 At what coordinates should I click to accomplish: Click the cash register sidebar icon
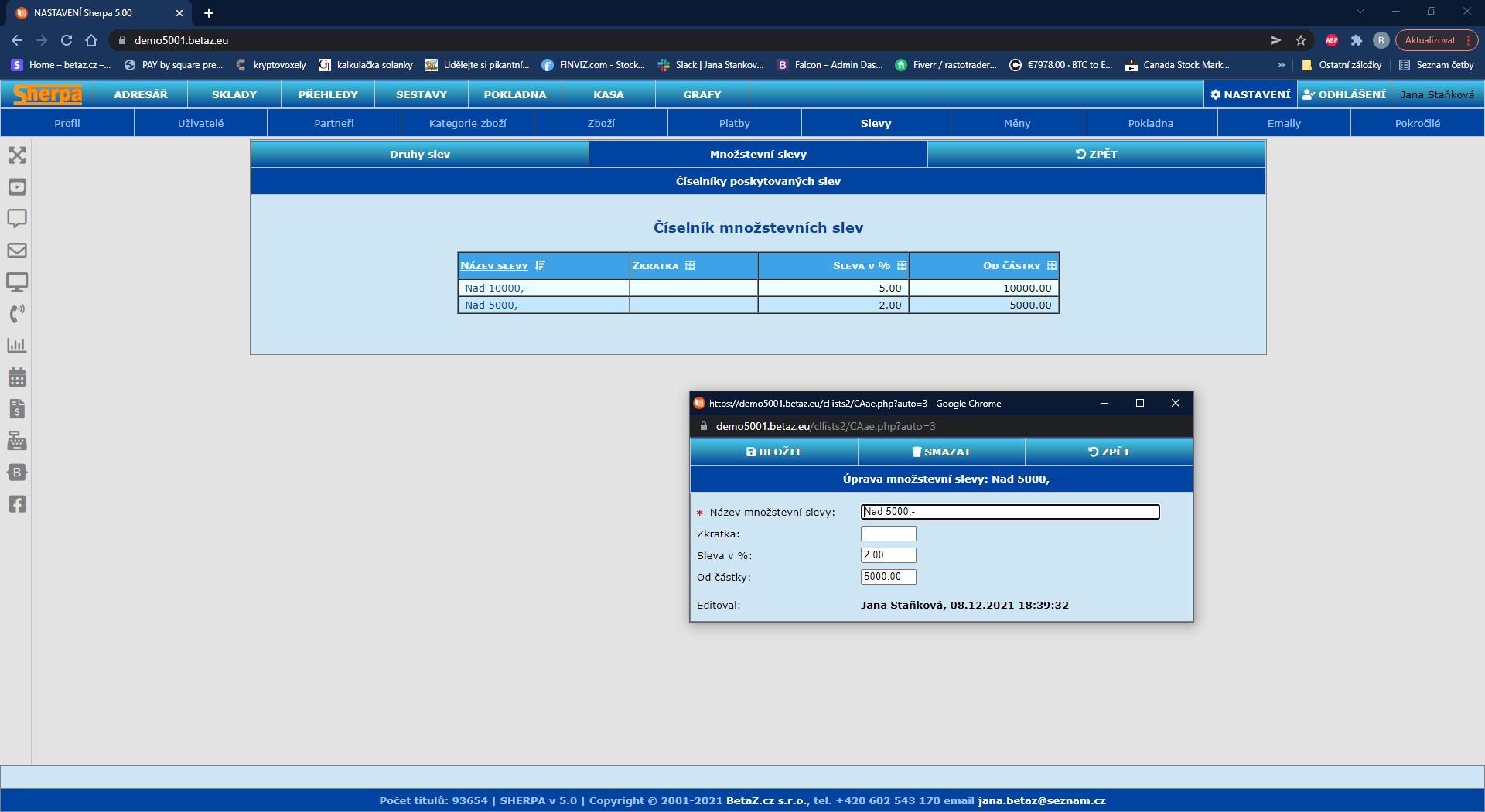(x=17, y=441)
